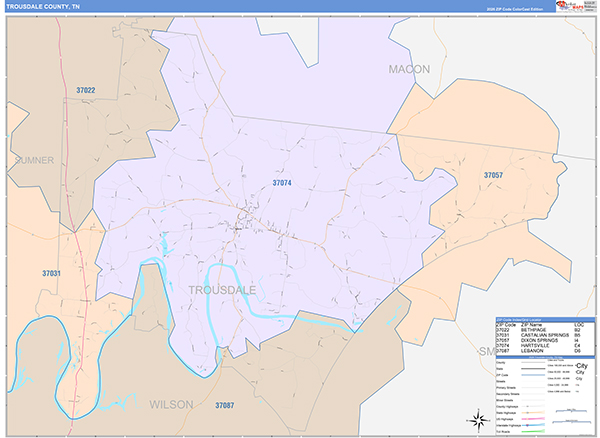Click the largest City sample in legend

581,366
